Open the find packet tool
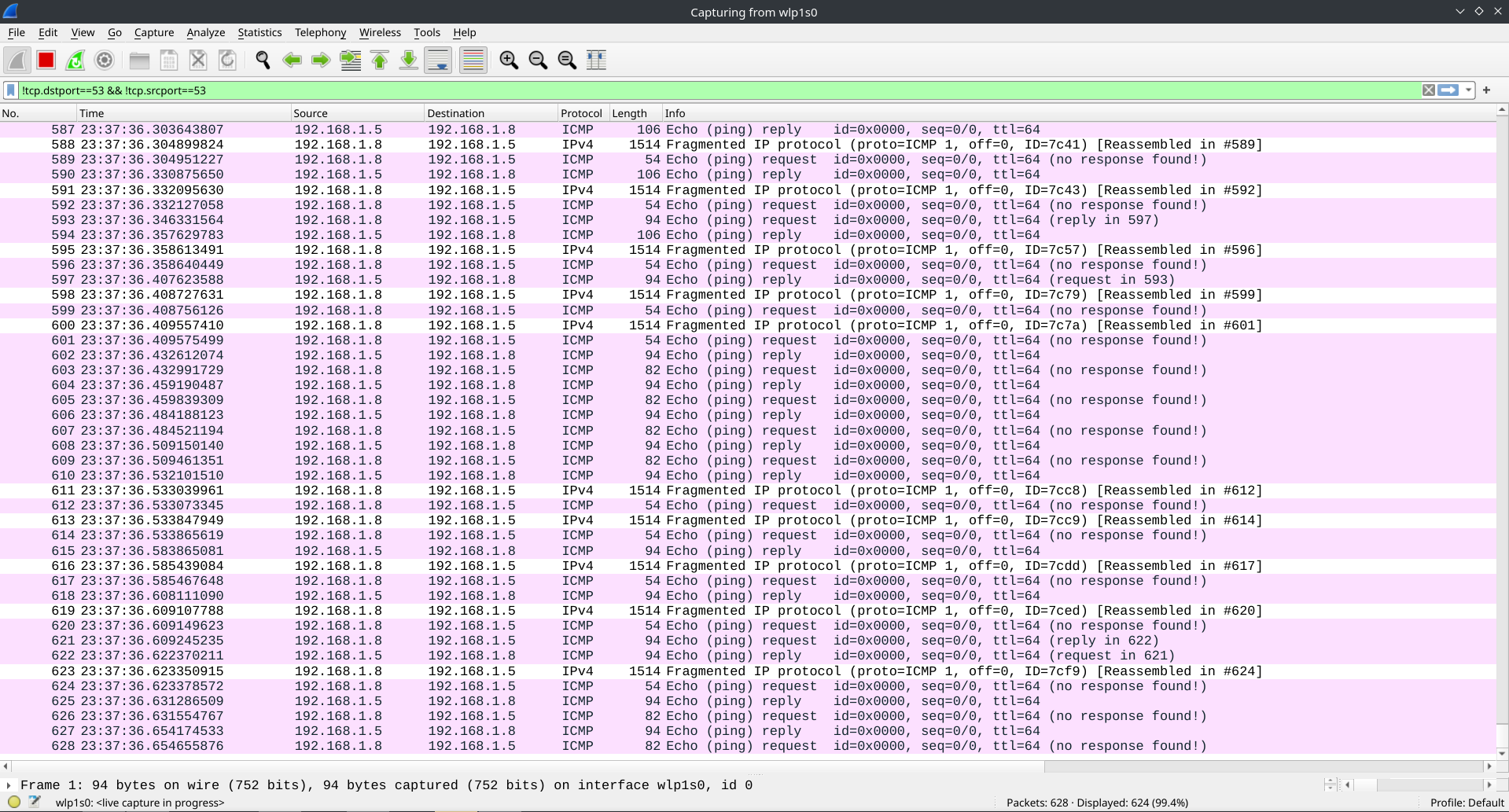This screenshot has width=1509, height=812. pyautogui.click(x=263, y=60)
